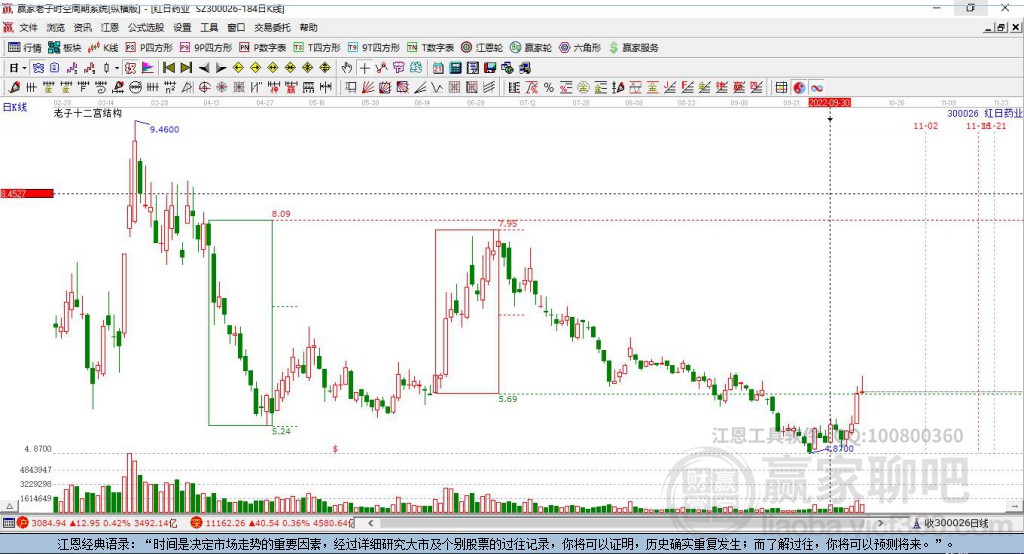Select the hand pan tool
This screenshot has width=1024, height=554.
347,68
